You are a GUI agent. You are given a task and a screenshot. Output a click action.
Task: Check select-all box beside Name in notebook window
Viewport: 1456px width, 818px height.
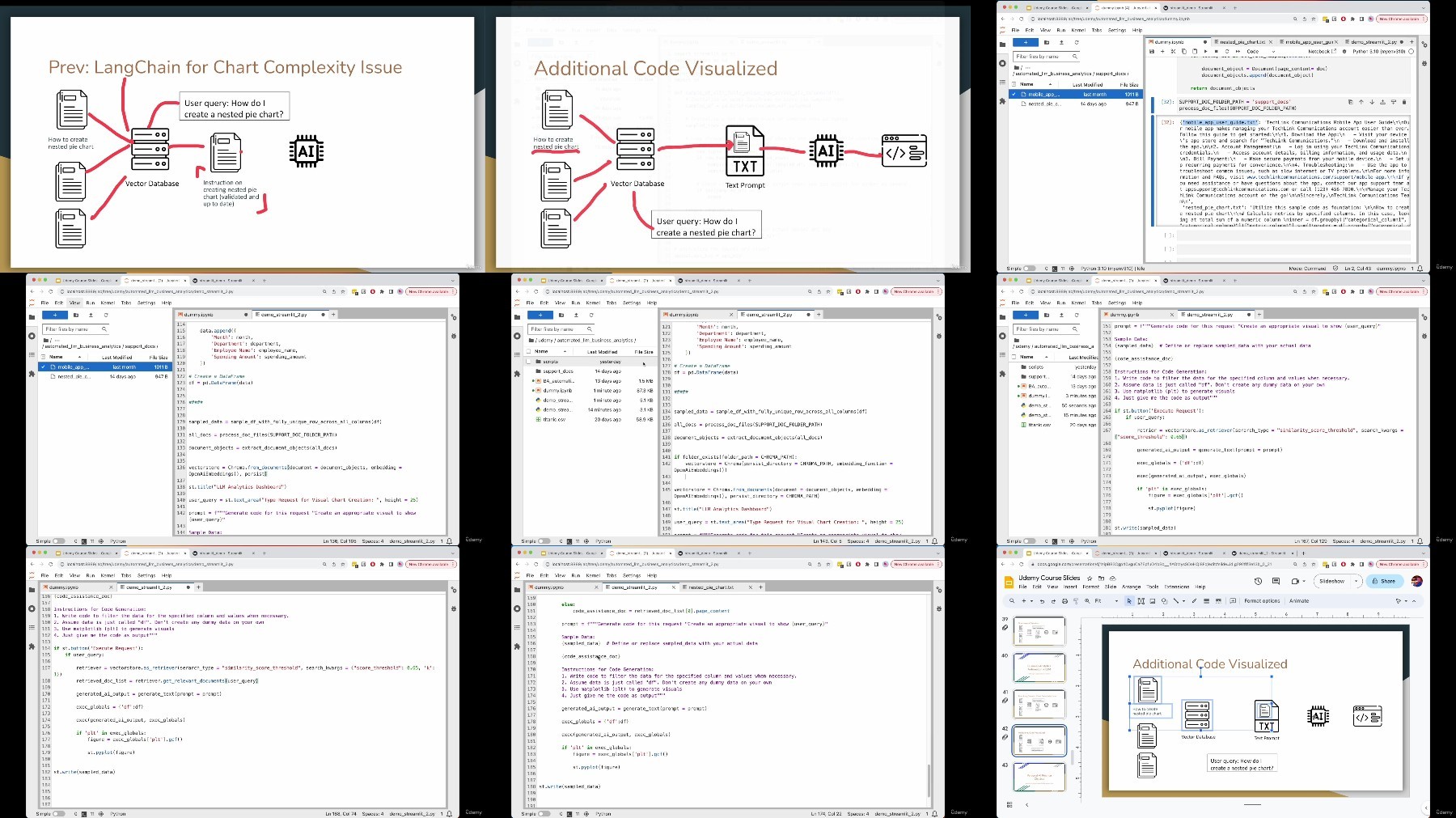coord(1014,84)
